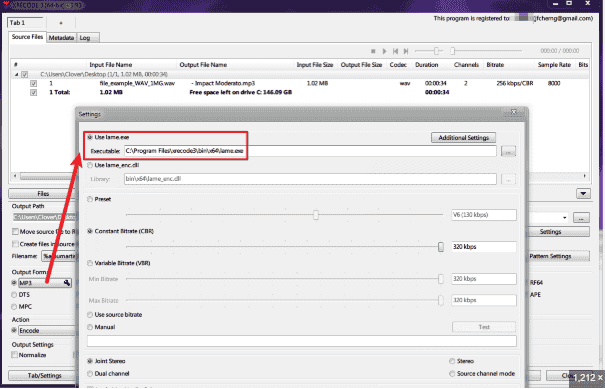The height and width of the screenshot is (389, 605).
Task: Enable the Move source file option
Action: (15, 232)
